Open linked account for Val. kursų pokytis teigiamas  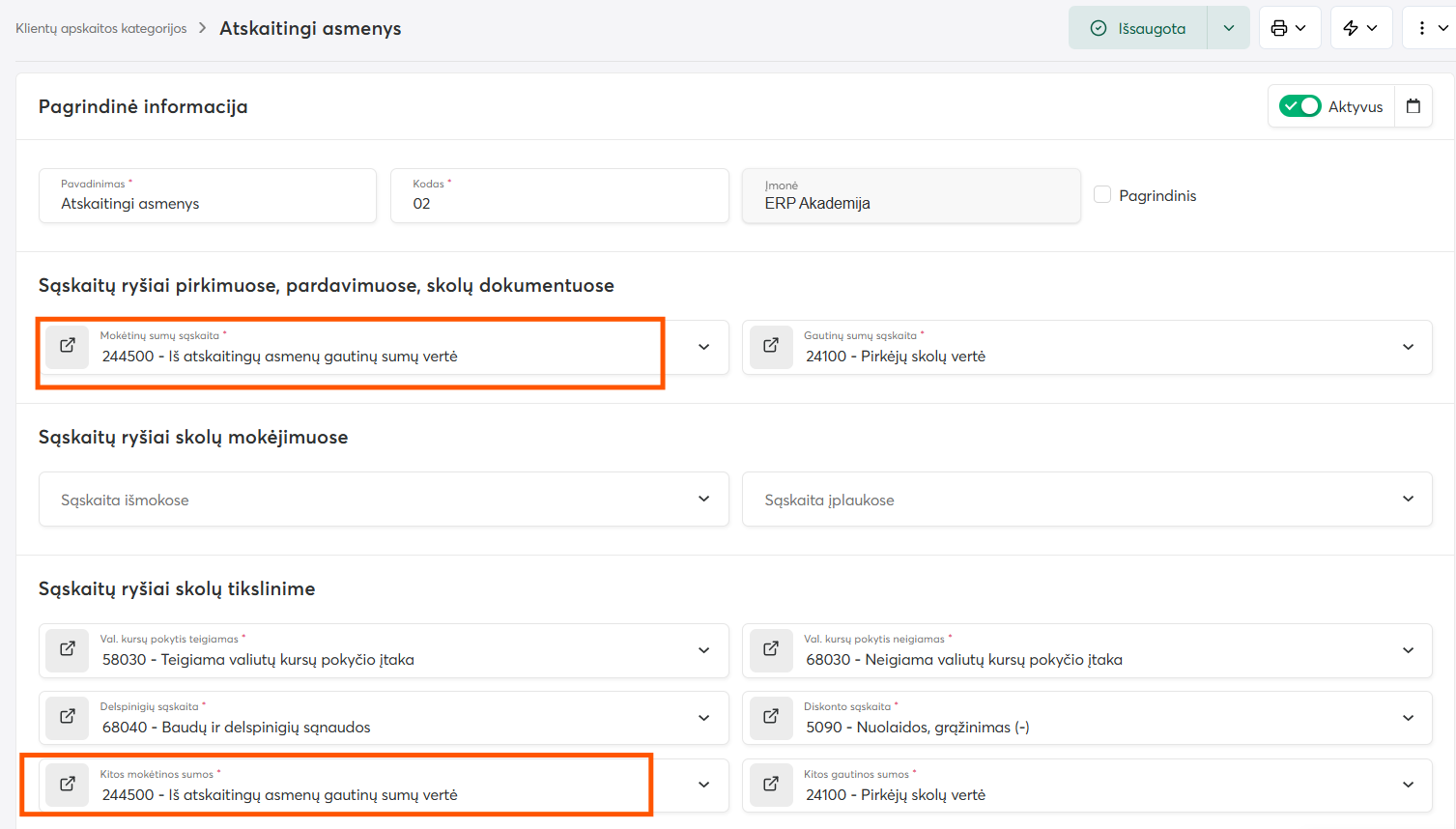68,649
